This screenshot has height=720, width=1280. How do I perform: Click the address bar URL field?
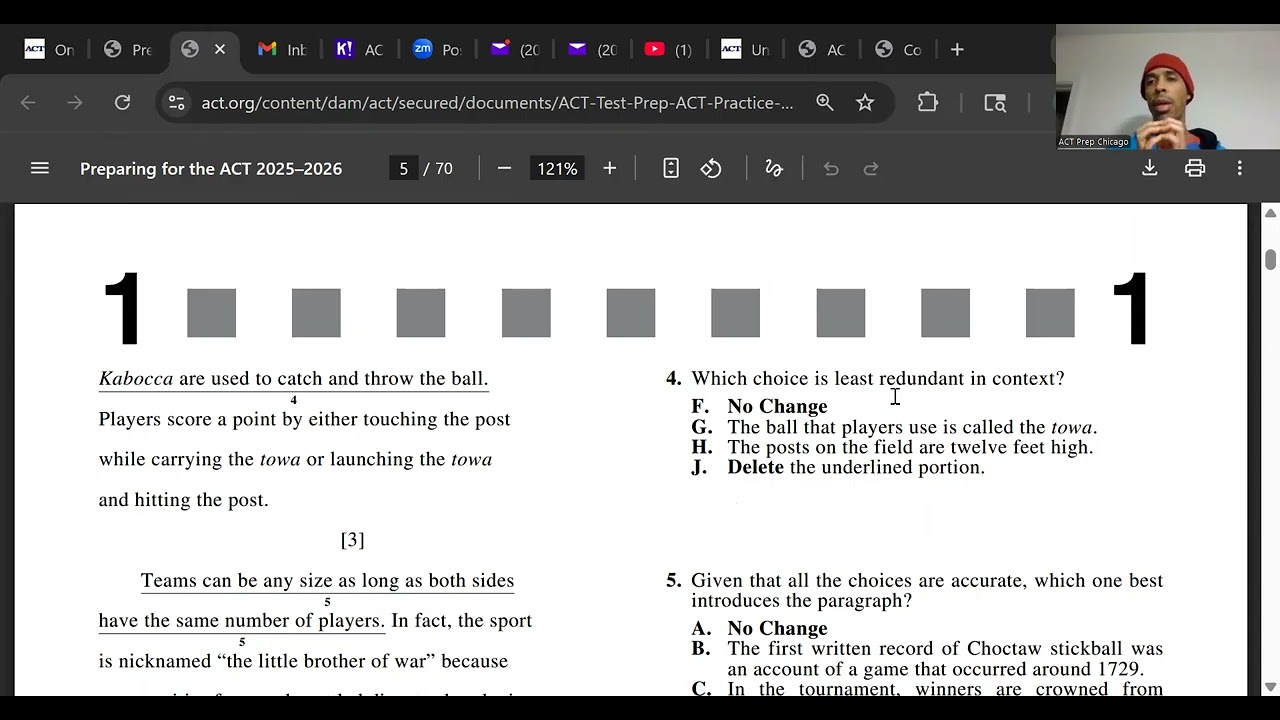tap(497, 102)
